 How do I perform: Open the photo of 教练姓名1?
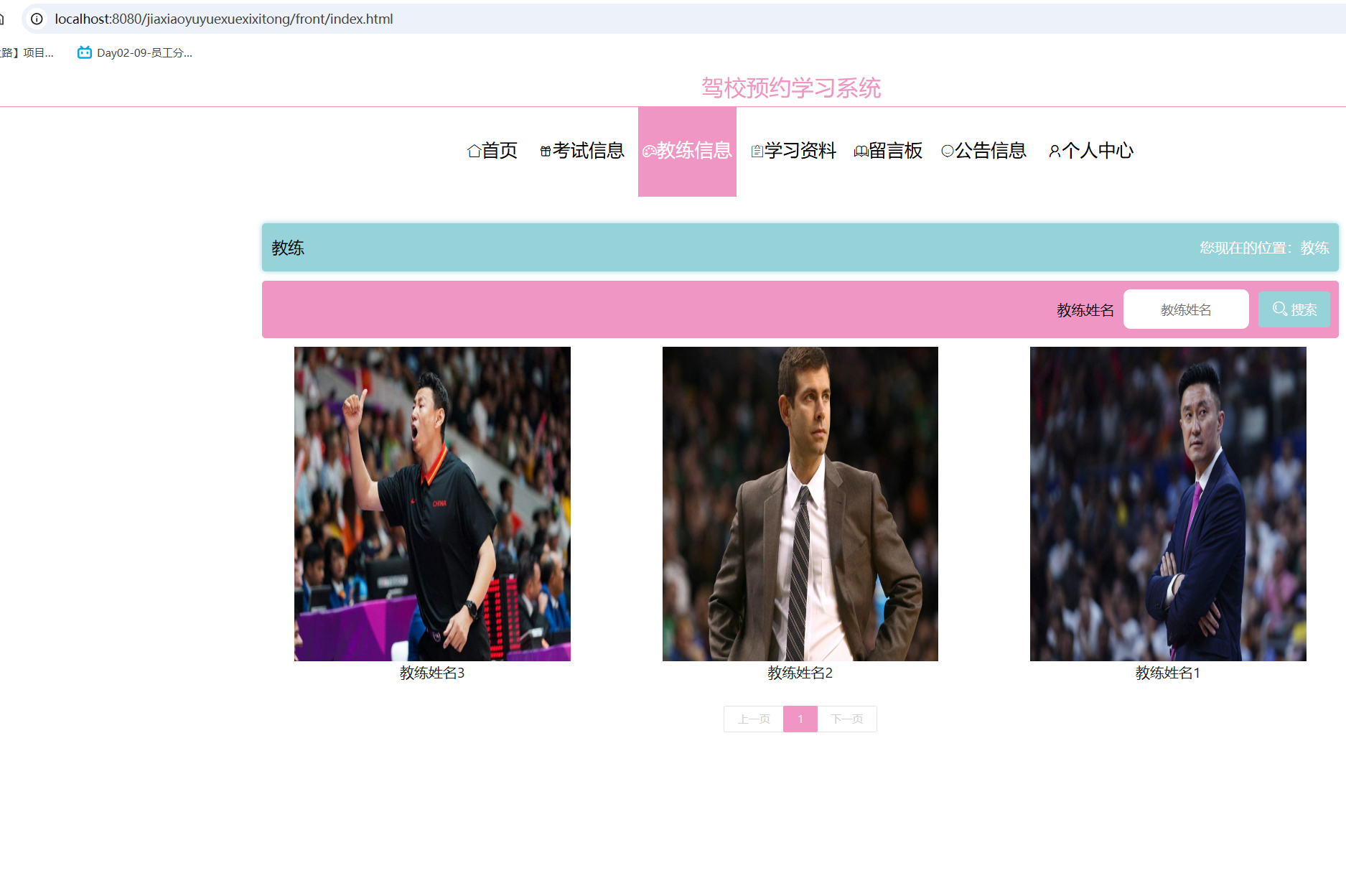1168,504
